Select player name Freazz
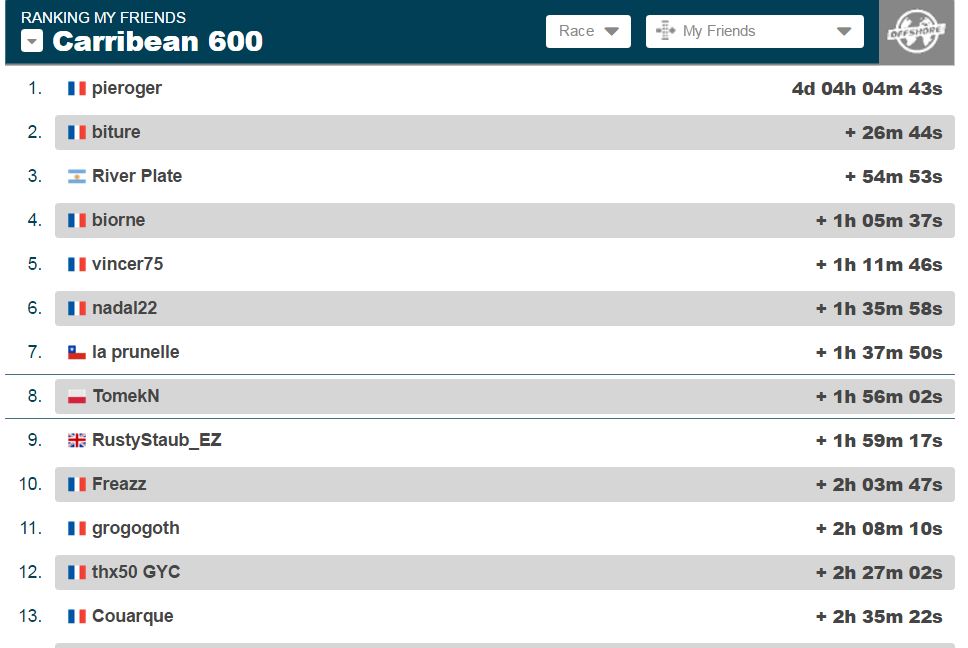The height and width of the screenshot is (648, 968). coord(119,484)
